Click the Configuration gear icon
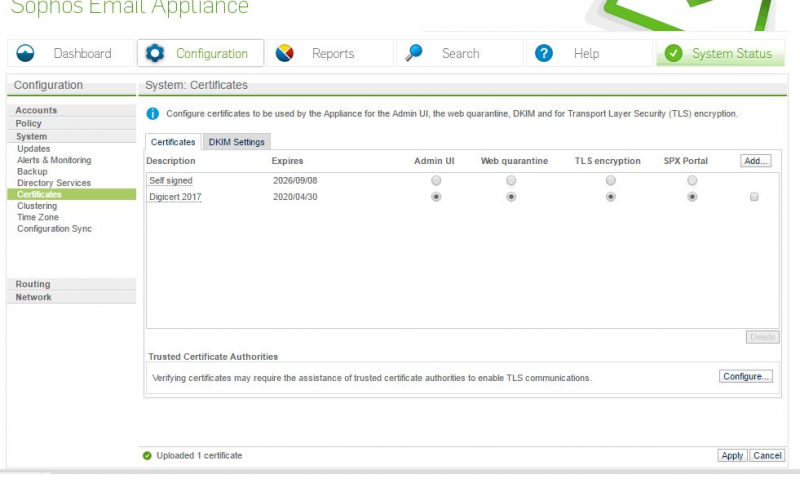Viewport: 800px width, 501px height. point(155,53)
